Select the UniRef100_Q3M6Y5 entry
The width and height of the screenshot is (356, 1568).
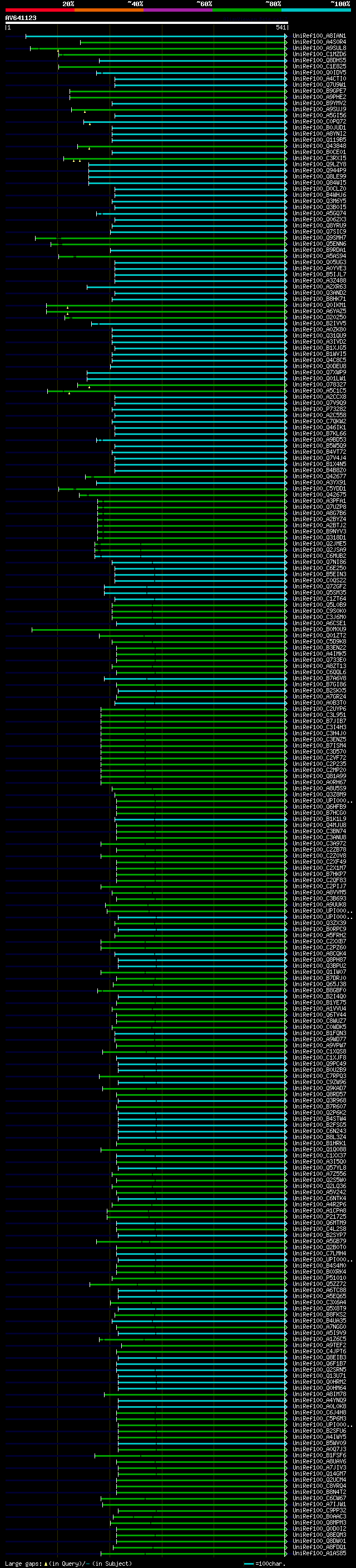click(x=319, y=201)
